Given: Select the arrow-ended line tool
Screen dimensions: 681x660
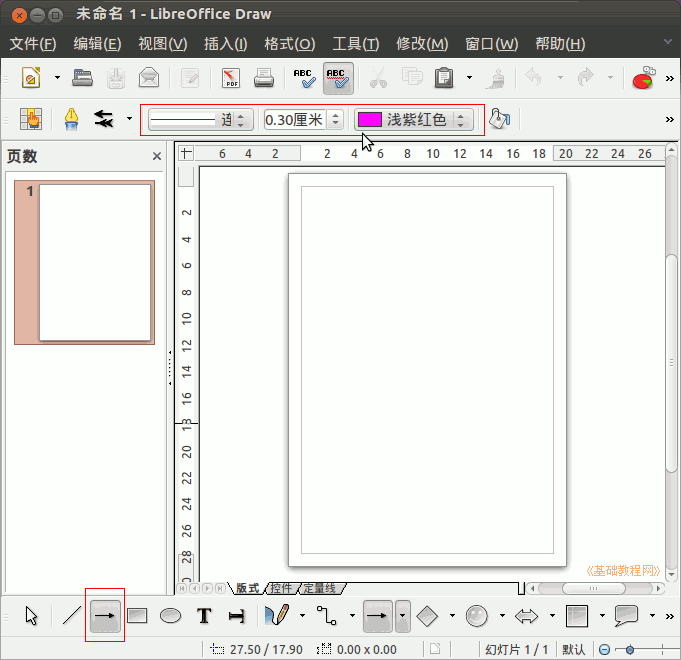Looking at the screenshot, I should [x=104, y=616].
